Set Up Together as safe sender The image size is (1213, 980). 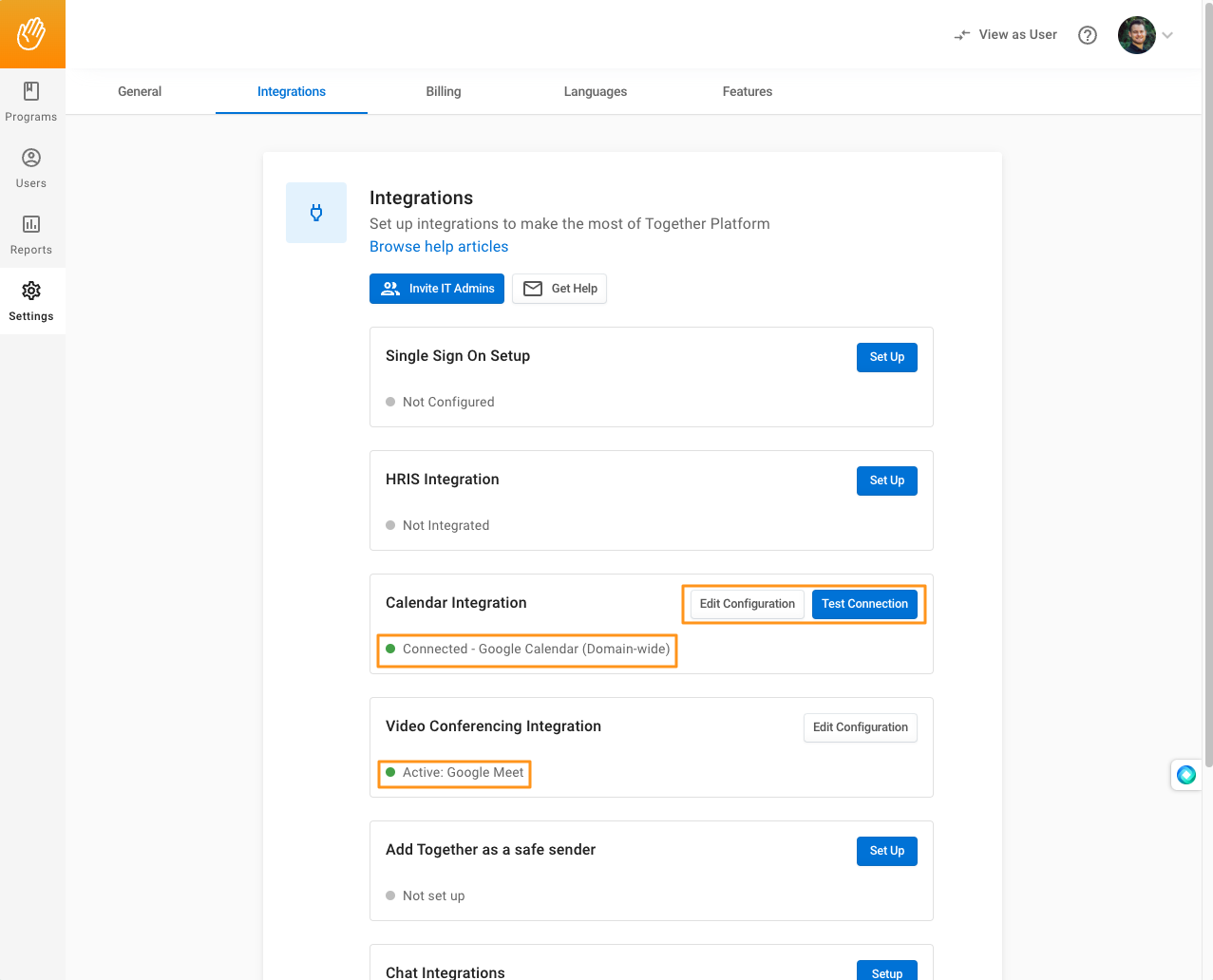[x=887, y=851]
